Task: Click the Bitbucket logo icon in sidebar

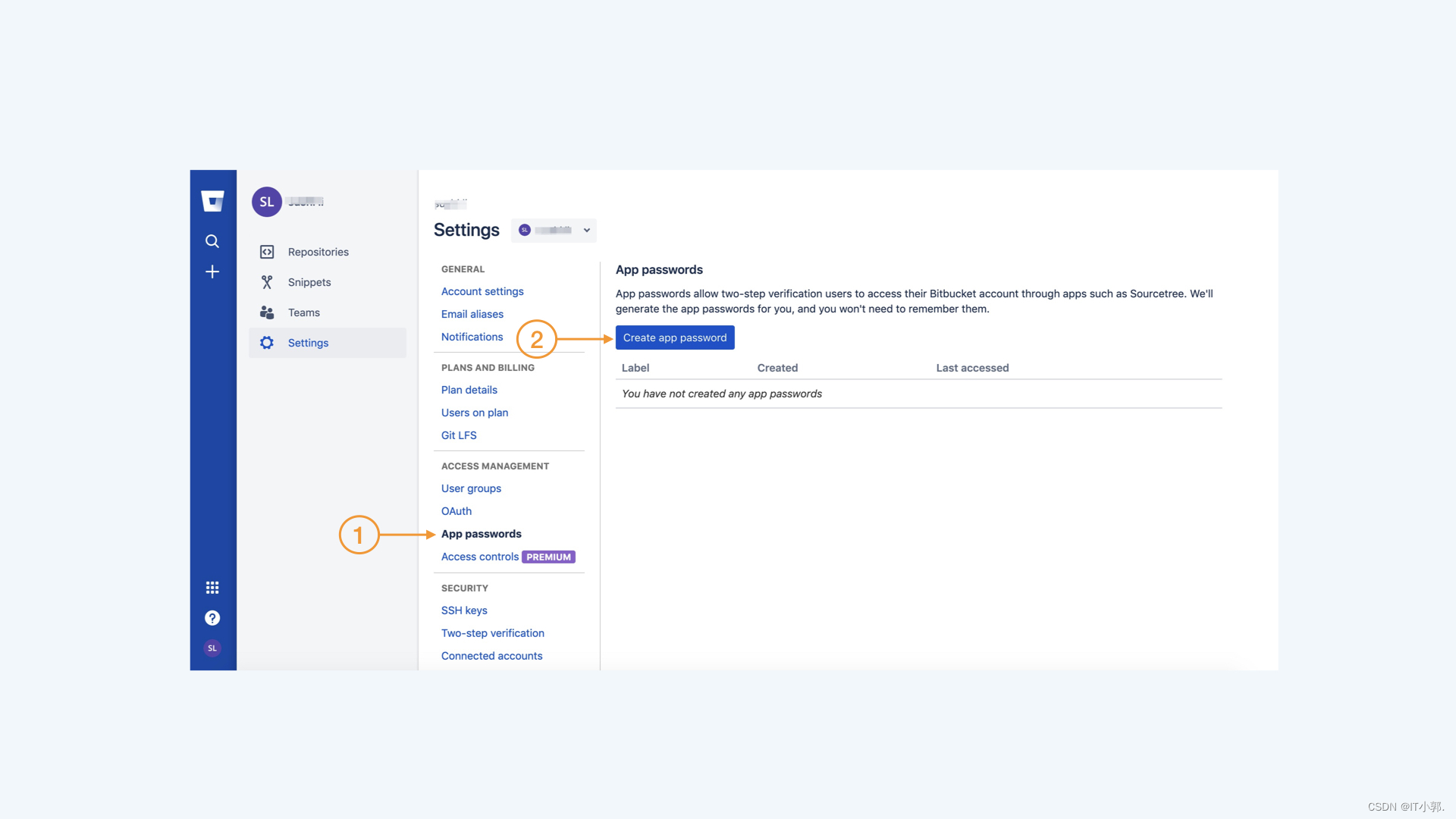Action: coord(213,201)
